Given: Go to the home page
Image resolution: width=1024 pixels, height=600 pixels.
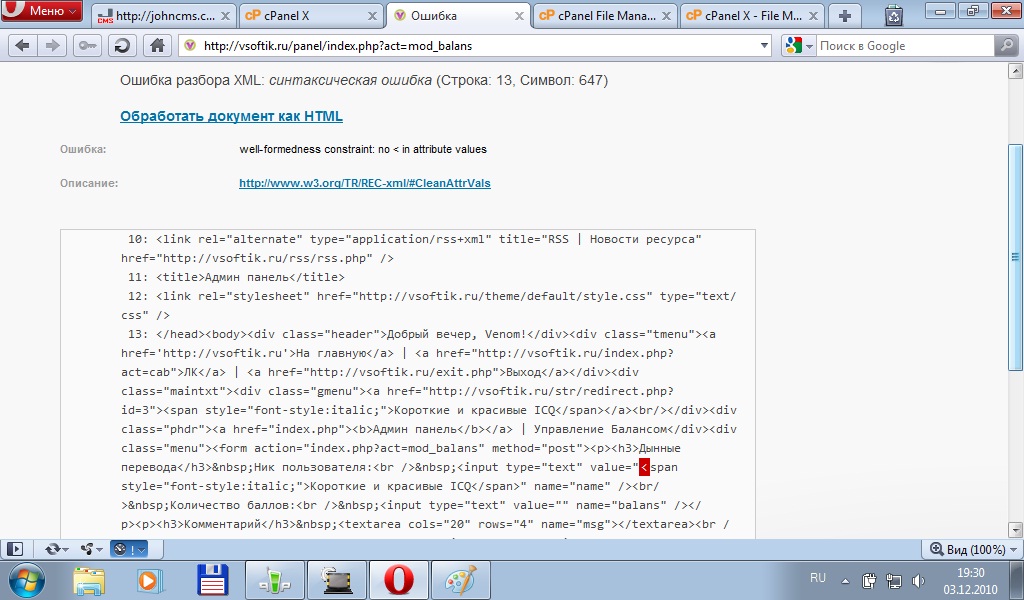Looking at the screenshot, I should tap(157, 46).
